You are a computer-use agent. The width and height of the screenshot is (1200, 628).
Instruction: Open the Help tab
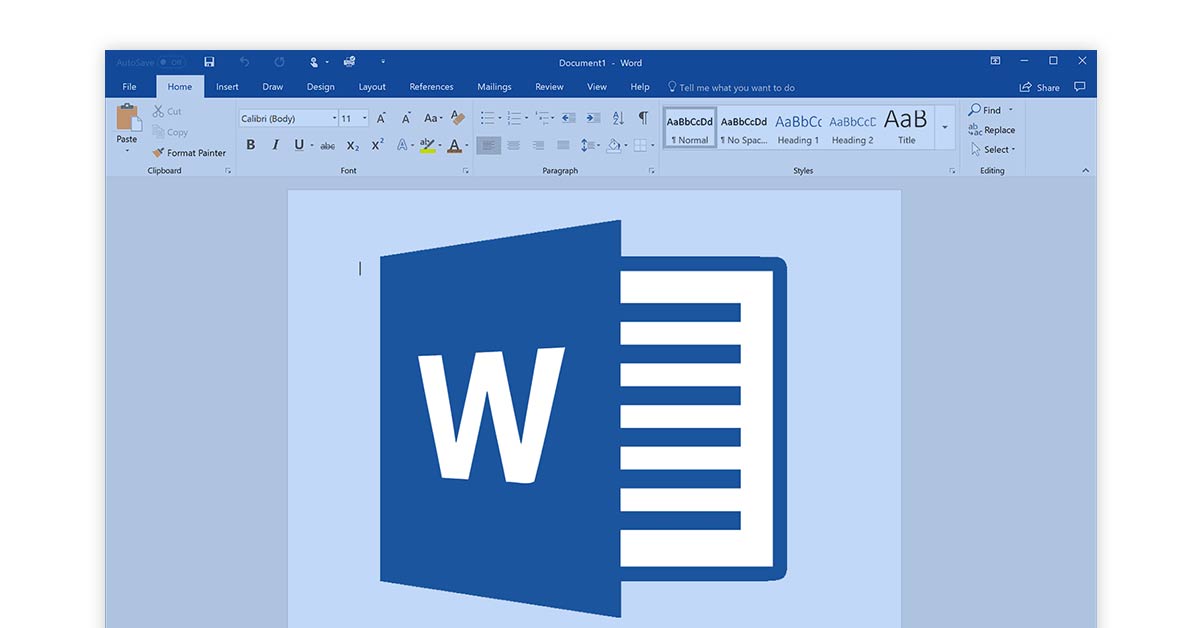640,87
